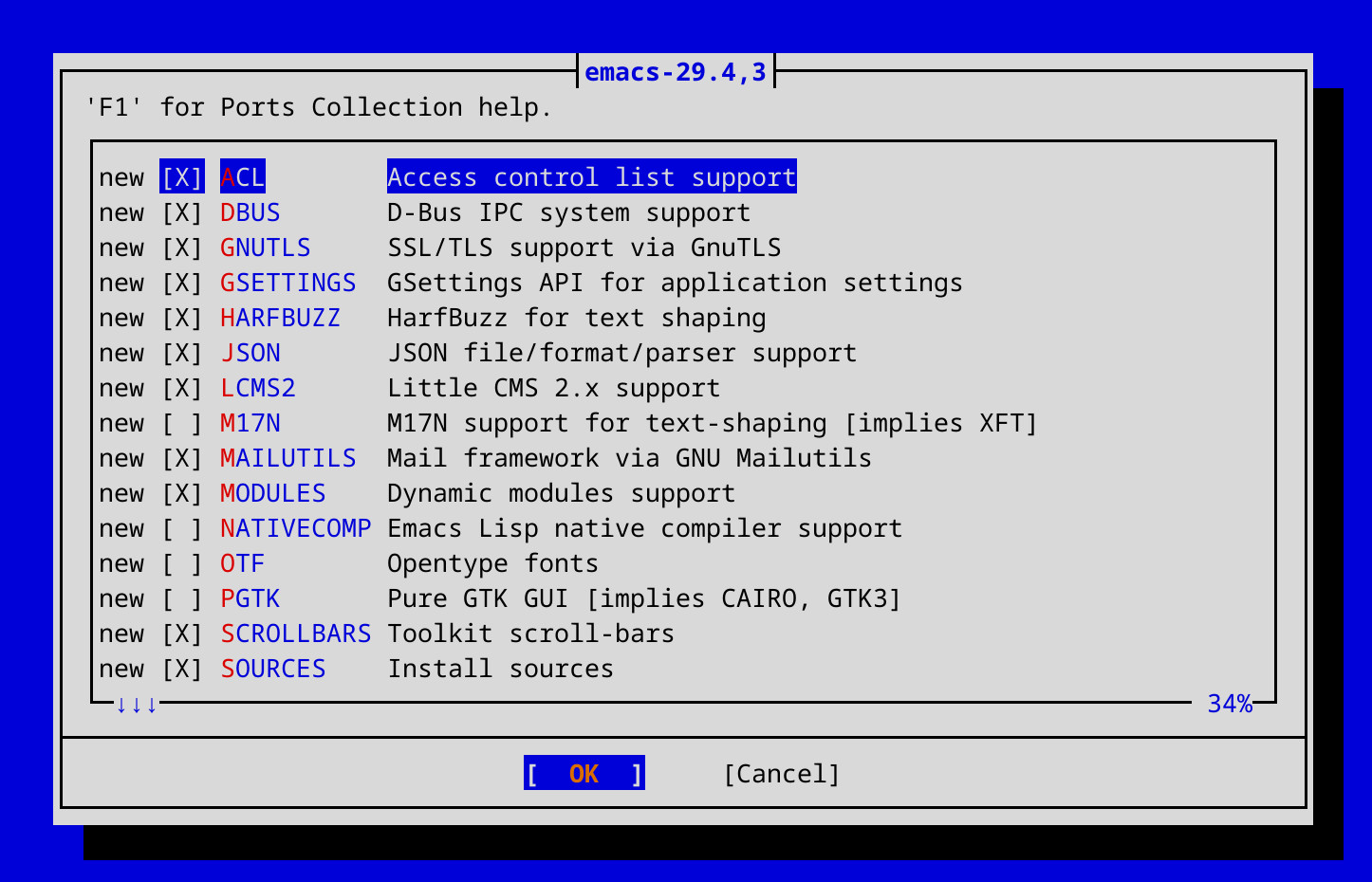Select the PGTK option name
This screenshot has width=1372, height=882.
coord(250,598)
